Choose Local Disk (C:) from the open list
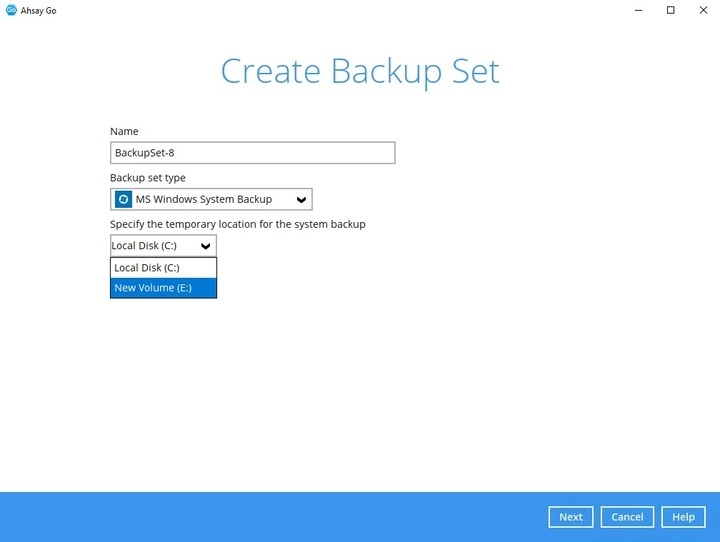 (163, 268)
